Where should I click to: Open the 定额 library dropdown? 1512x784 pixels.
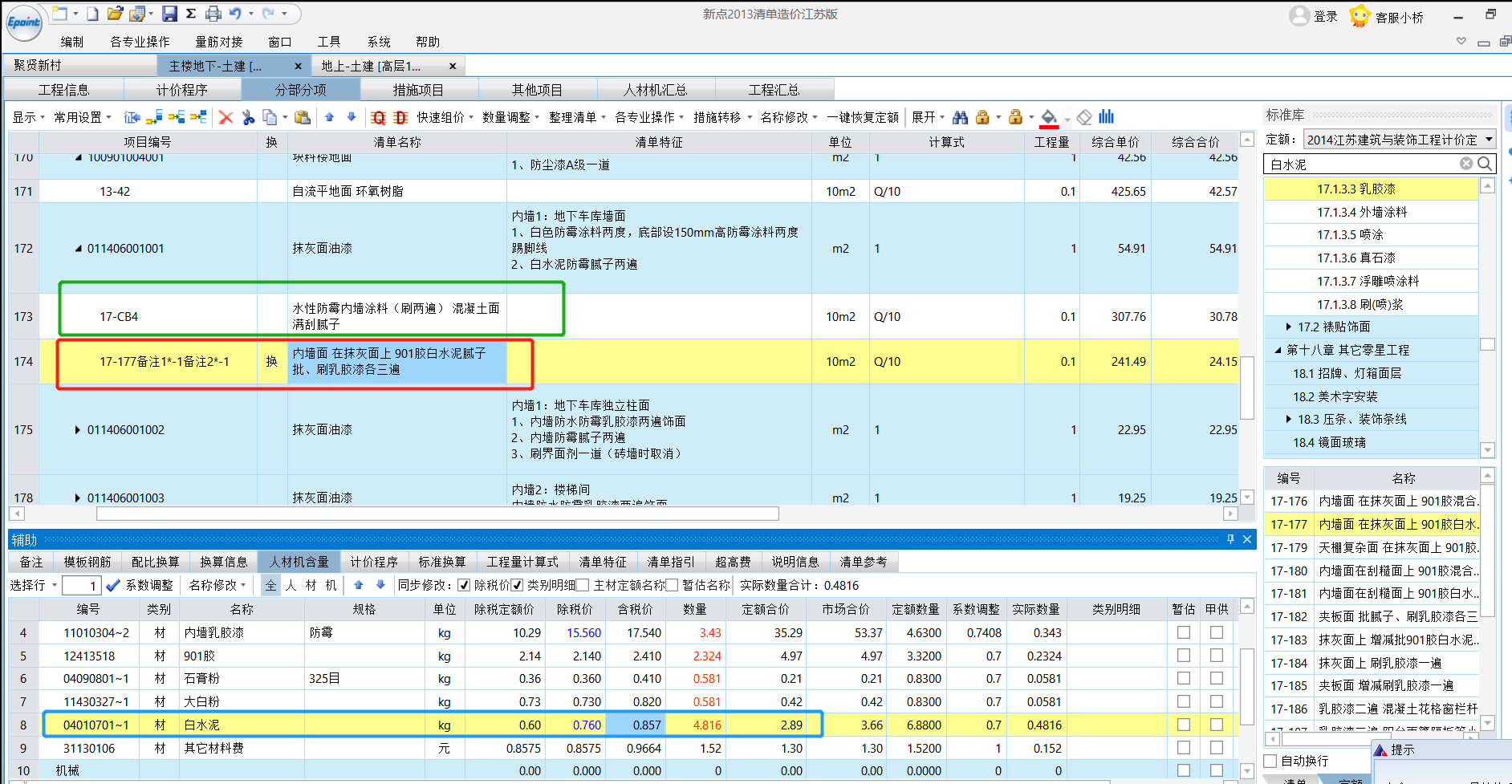[1489, 139]
